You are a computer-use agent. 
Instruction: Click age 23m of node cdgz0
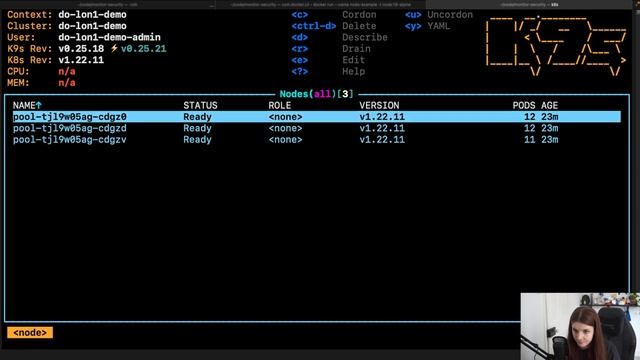click(x=549, y=117)
